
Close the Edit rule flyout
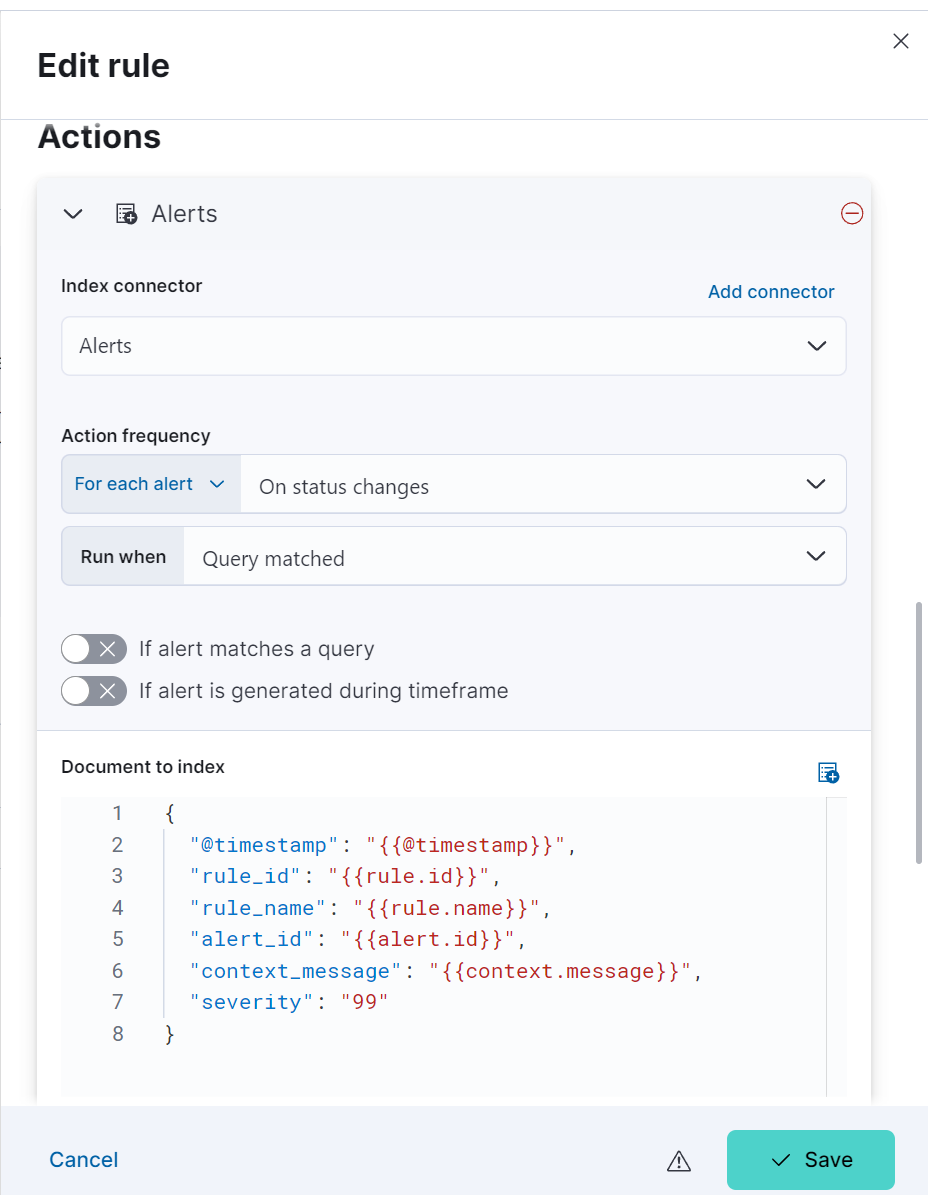pos(901,41)
